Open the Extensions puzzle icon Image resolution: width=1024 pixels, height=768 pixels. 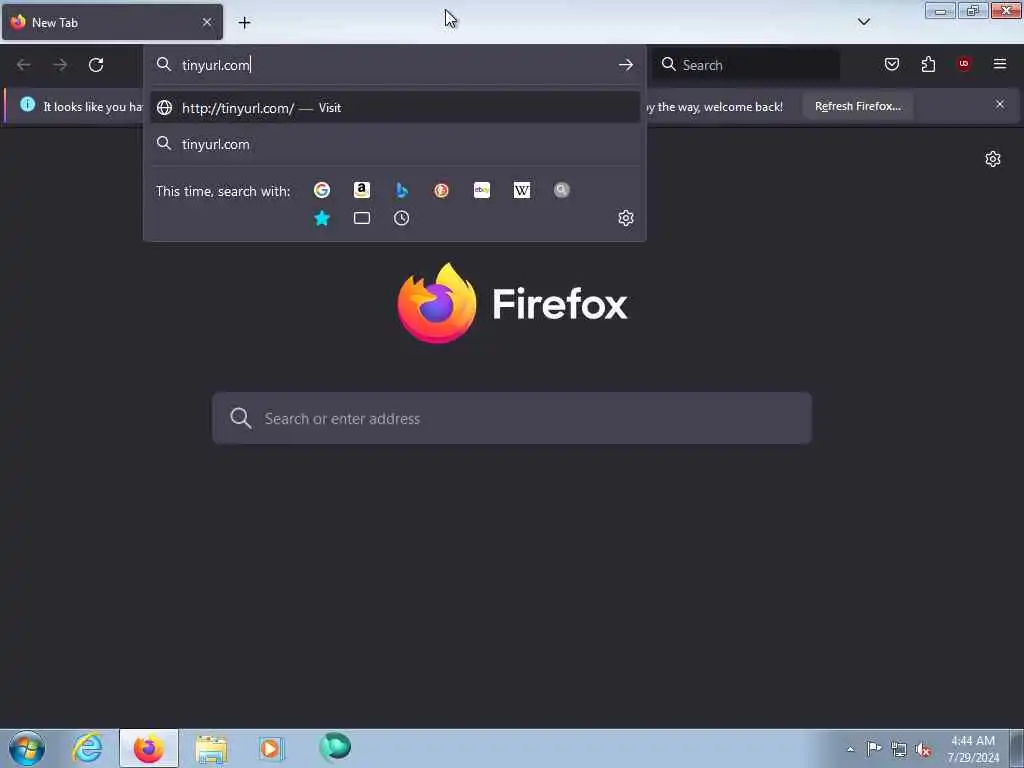(x=928, y=64)
